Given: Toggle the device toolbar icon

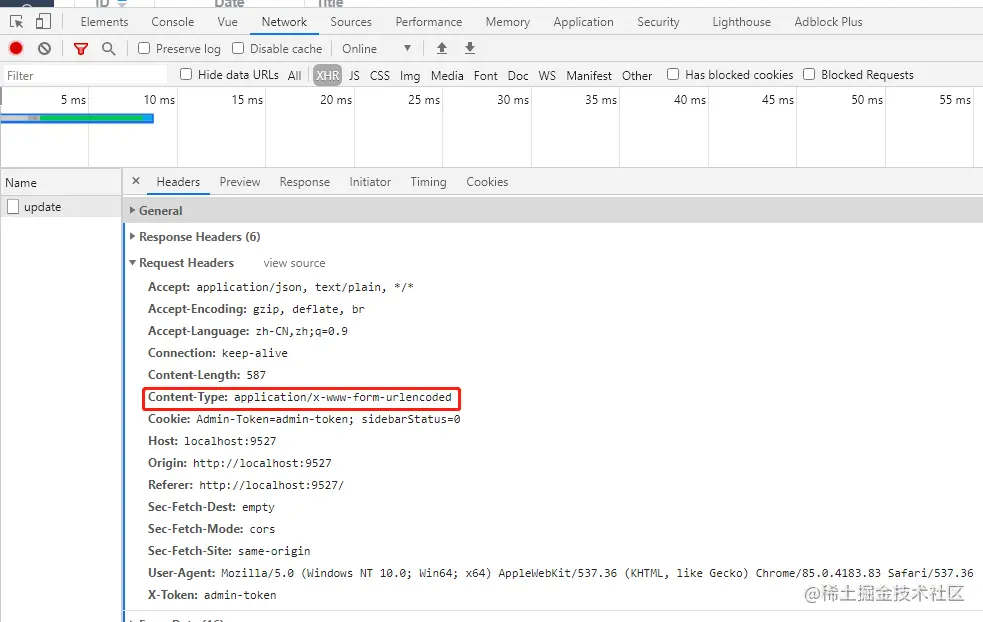Looking at the screenshot, I should pos(43,22).
